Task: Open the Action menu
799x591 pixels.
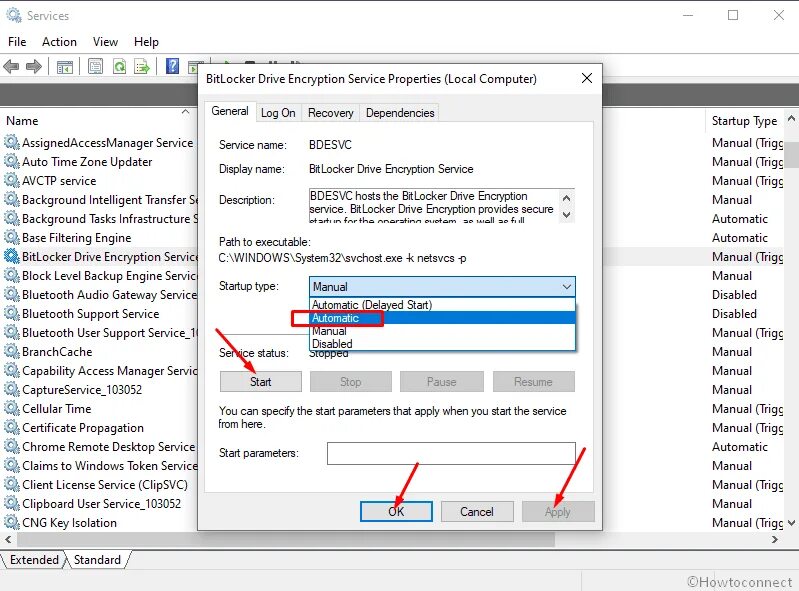Action: 59,42
